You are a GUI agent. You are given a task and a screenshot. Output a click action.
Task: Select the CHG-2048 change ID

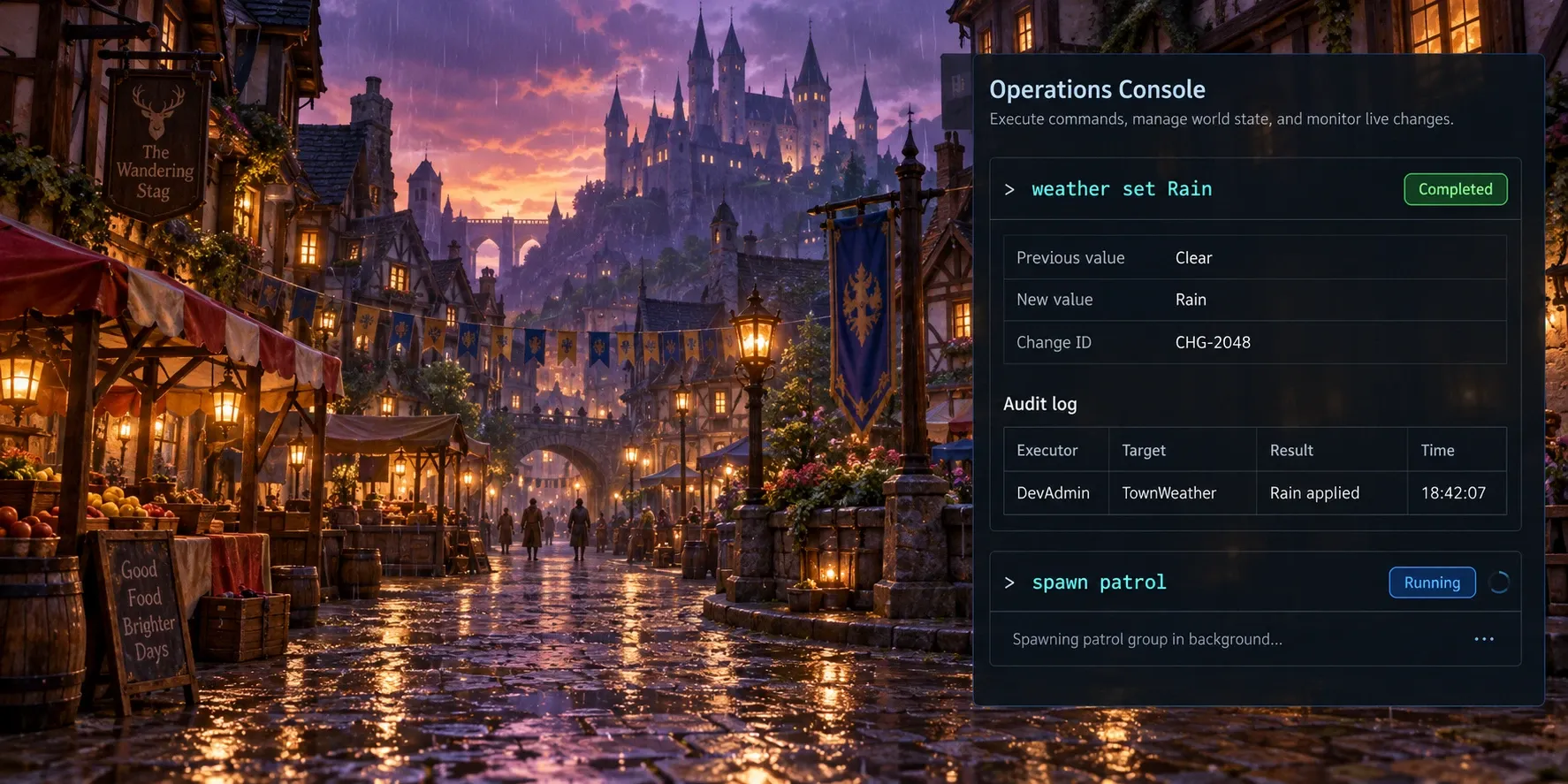(x=1213, y=342)
